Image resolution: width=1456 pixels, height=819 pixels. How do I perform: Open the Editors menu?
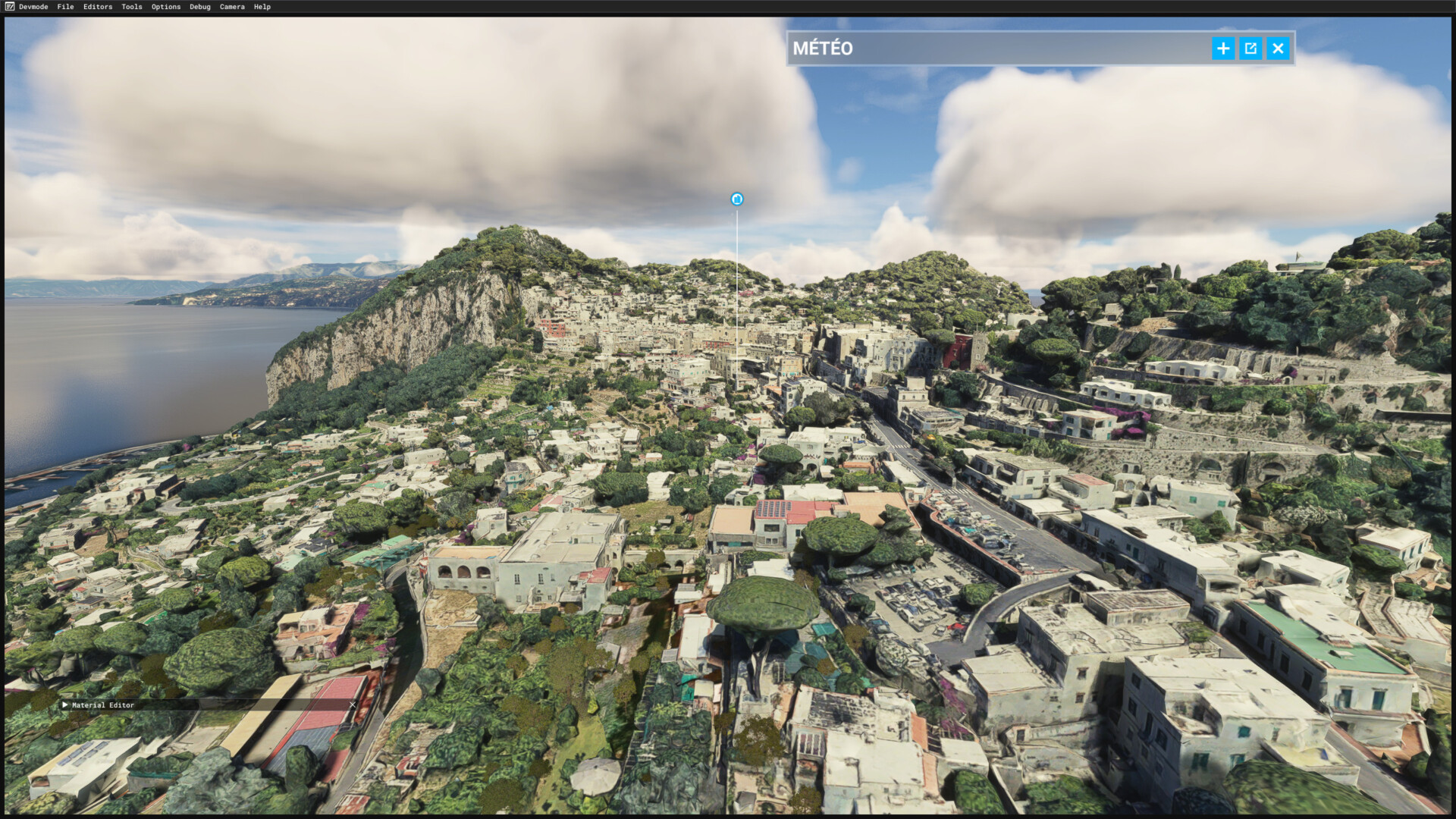(x=98, y=7)
